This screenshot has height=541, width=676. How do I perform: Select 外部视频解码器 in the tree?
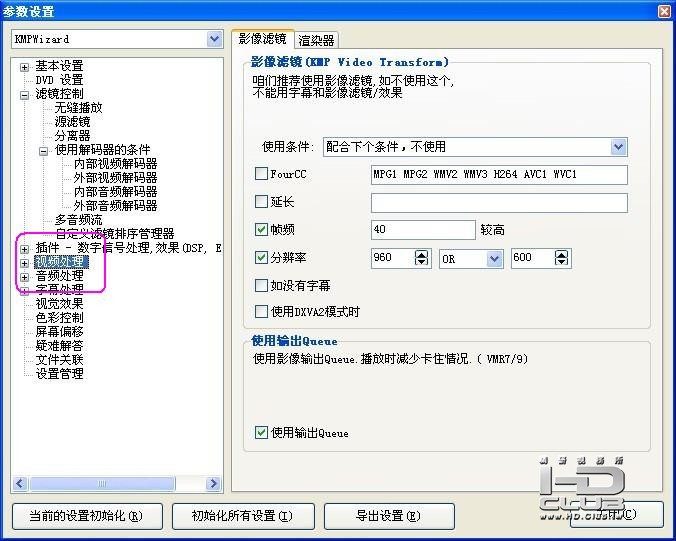[116, 178]
